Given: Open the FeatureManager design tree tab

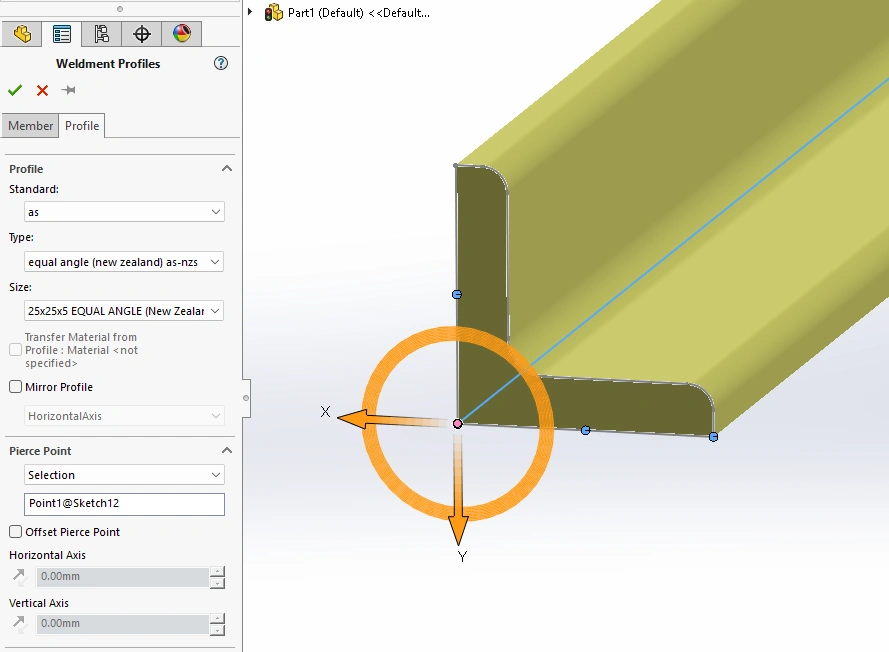Looking at the screenshot, I should tap(22, 34).
